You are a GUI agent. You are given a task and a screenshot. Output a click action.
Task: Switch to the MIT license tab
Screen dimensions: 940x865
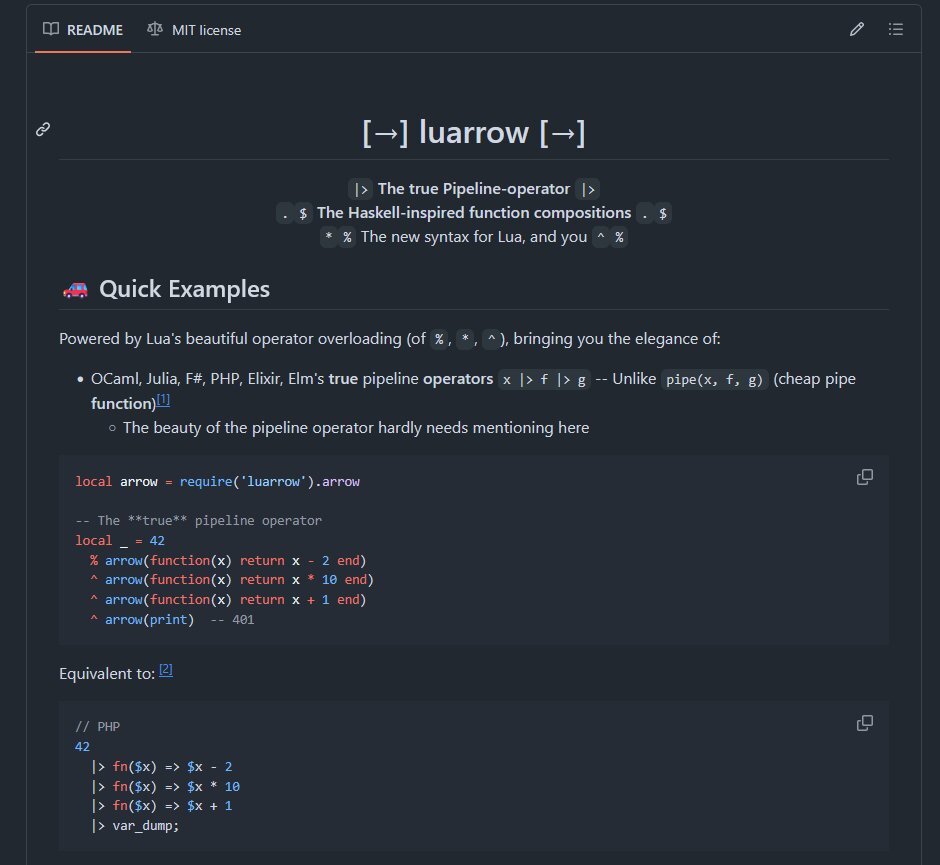(194, 30)
